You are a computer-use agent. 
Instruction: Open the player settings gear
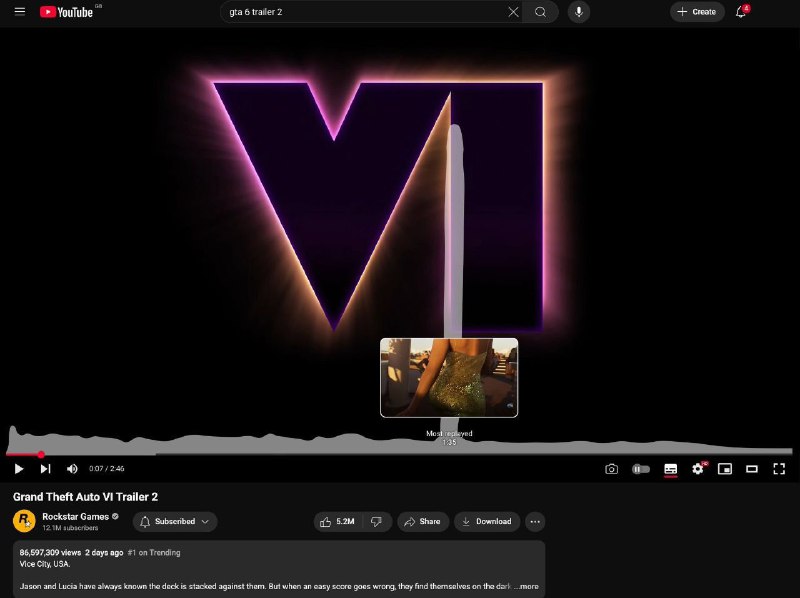click(698, 468)
